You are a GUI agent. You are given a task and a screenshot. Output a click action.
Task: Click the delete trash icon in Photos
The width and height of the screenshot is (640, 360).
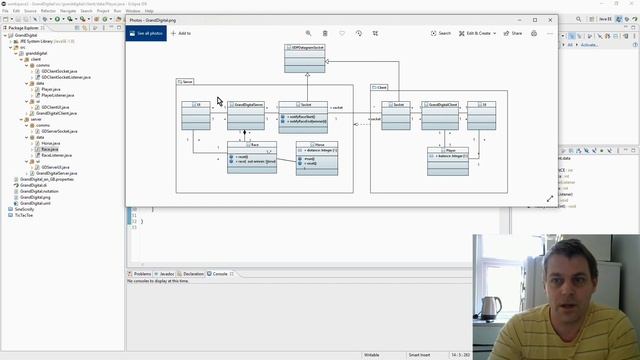325,33
